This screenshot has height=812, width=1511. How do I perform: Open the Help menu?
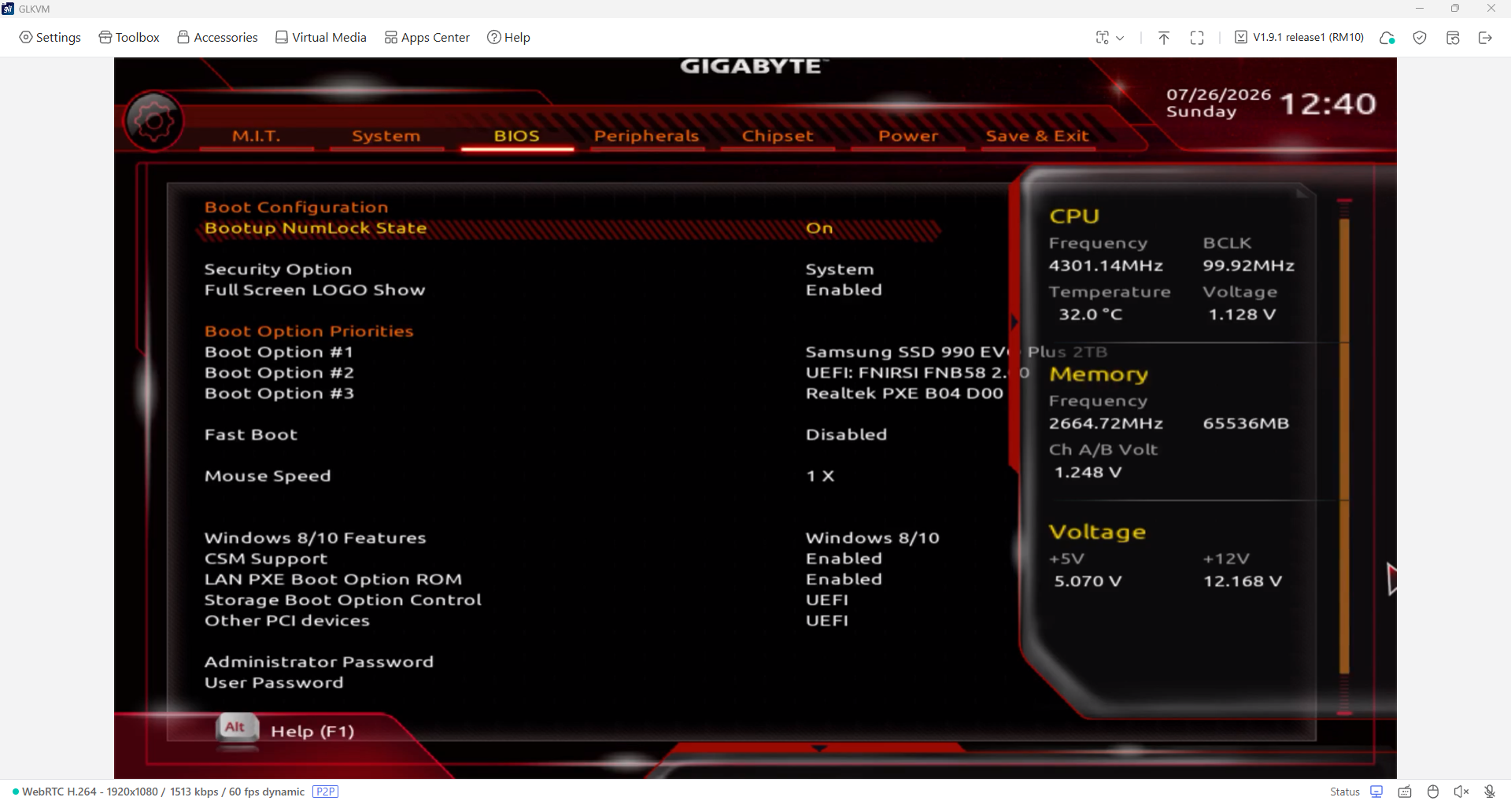coord(508,38)
